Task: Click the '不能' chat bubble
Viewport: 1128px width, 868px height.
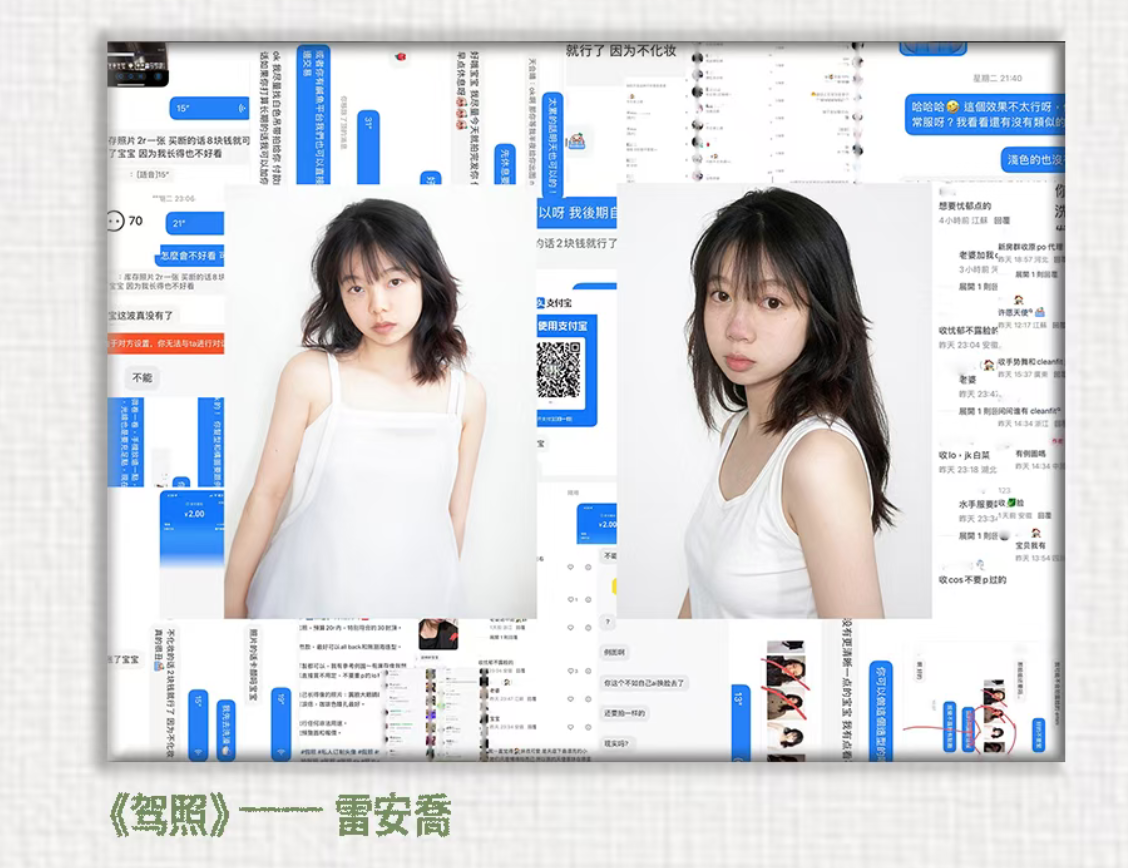Action: pyautogui.click(x=142, y=378)
